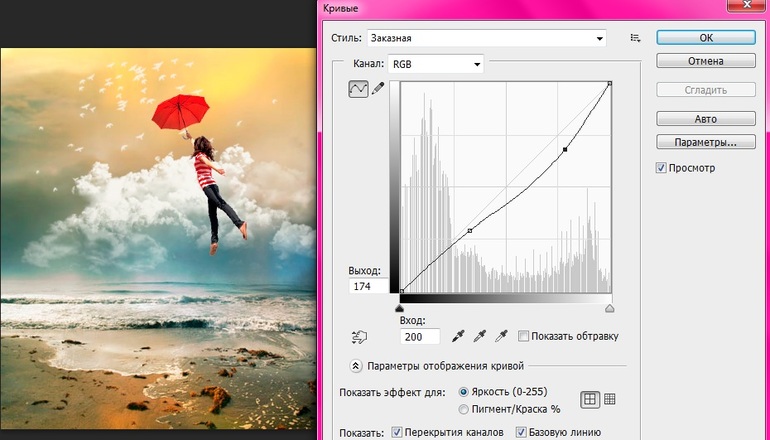
Task: Click the OK button
Action: click(x=705, y=38)
